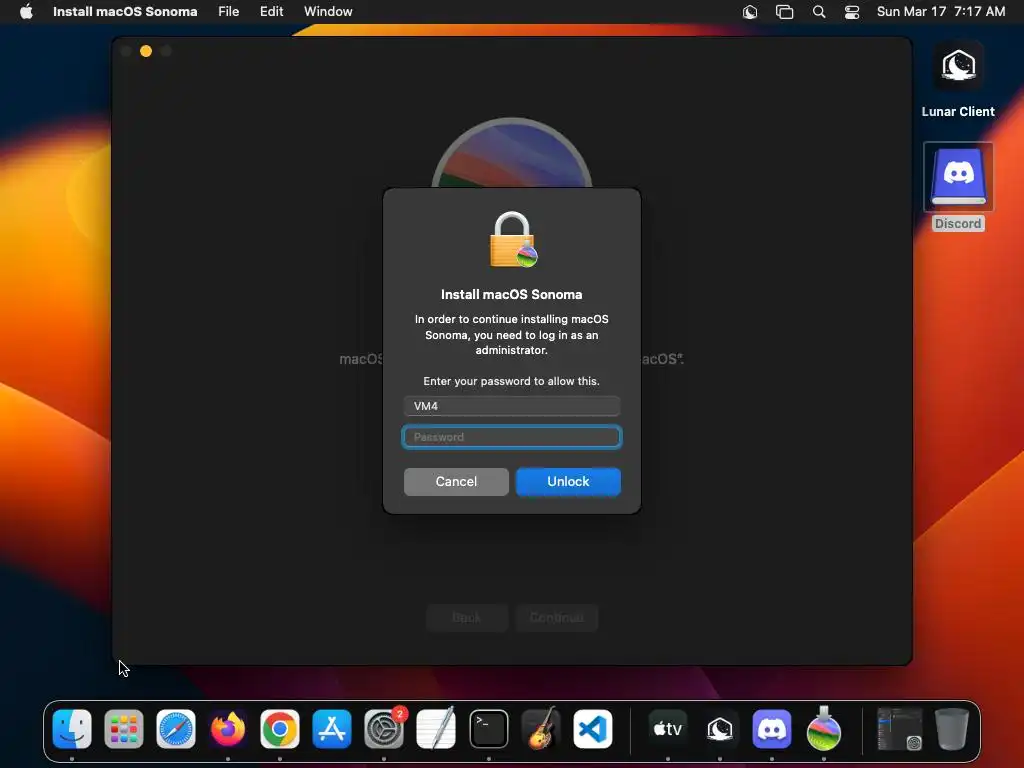Open Finder from the Dock

coord(72,729)
